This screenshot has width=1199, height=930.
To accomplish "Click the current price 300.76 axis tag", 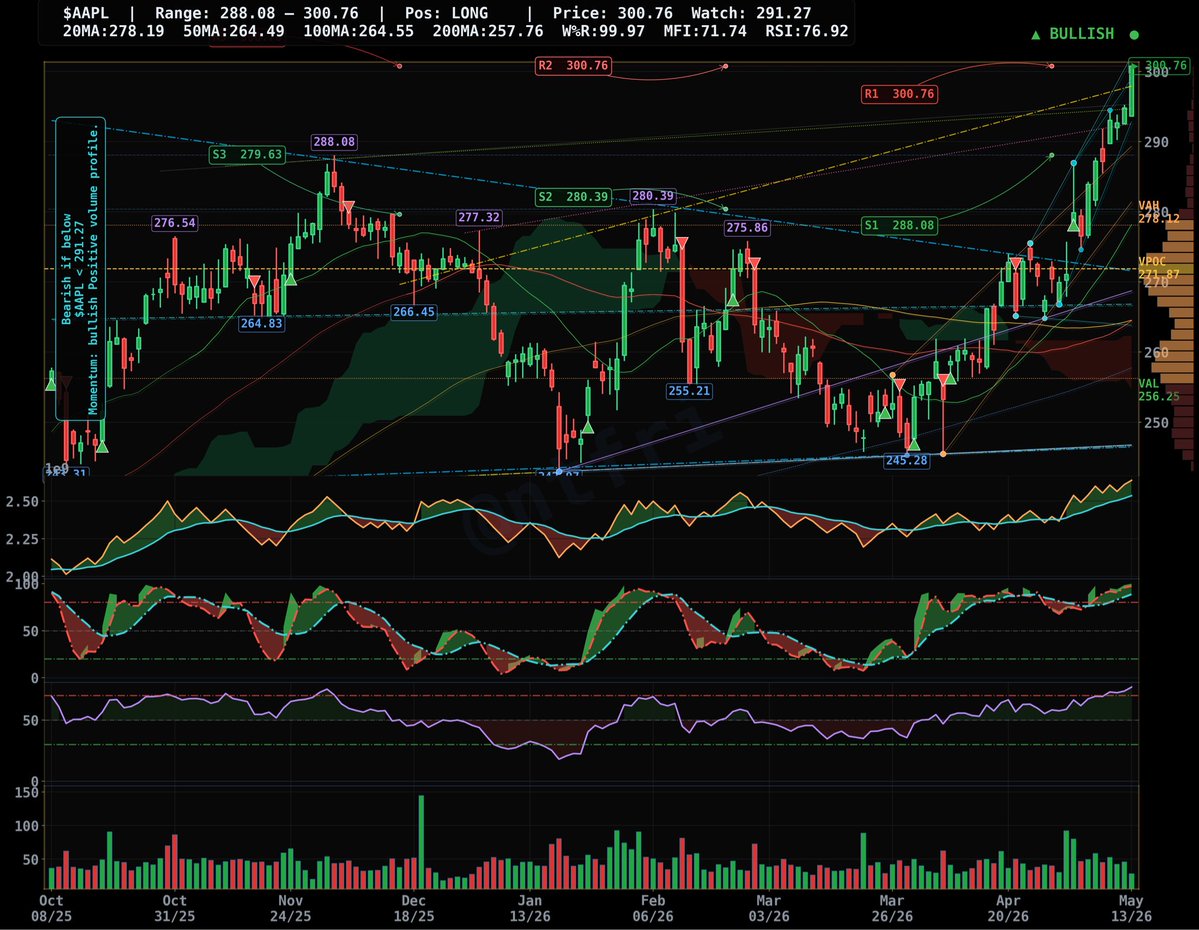I will [x=1159, y=66].
